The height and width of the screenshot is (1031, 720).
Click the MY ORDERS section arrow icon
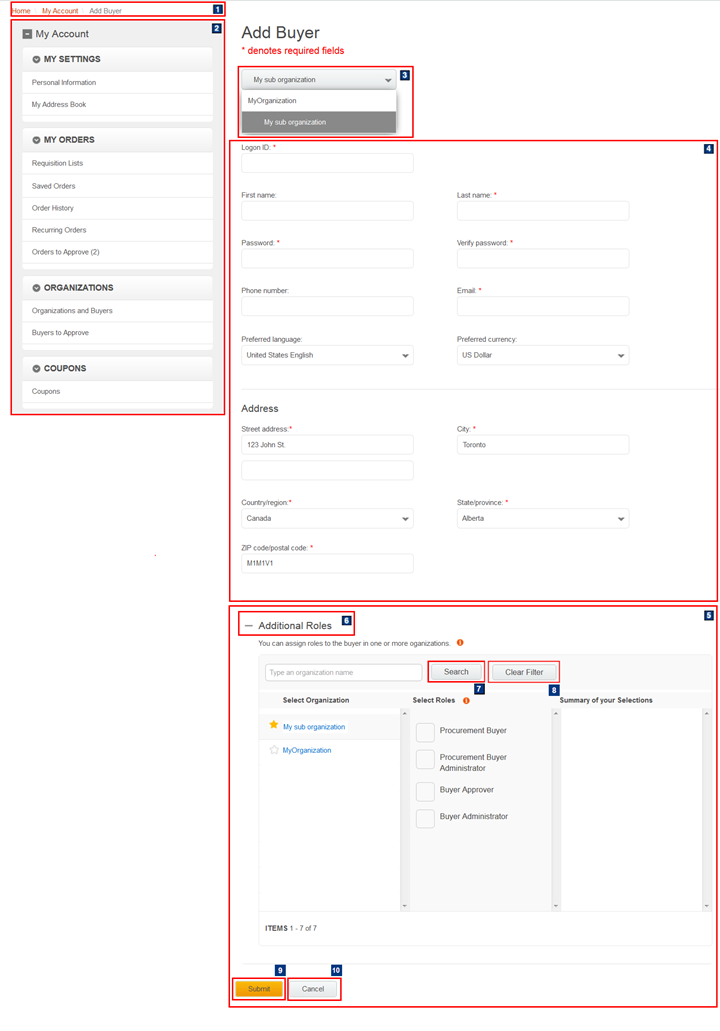click(x=36, y=140)
